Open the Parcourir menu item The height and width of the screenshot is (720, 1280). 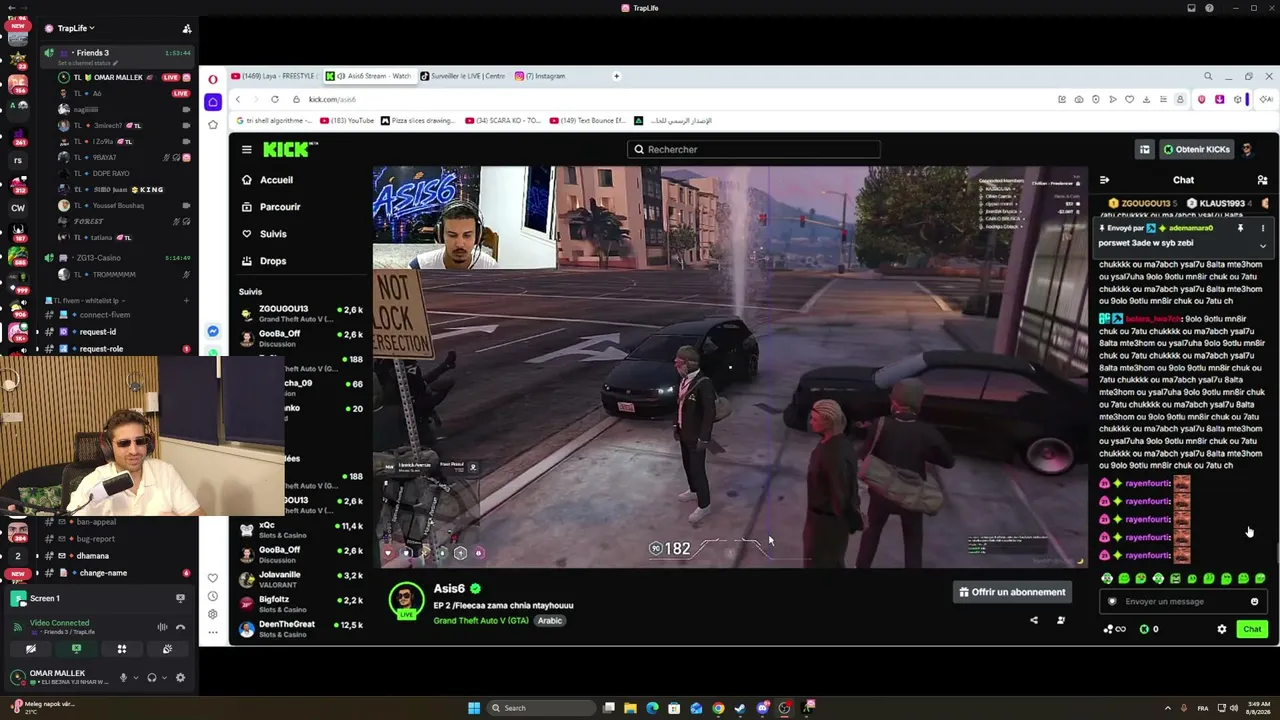280,207
